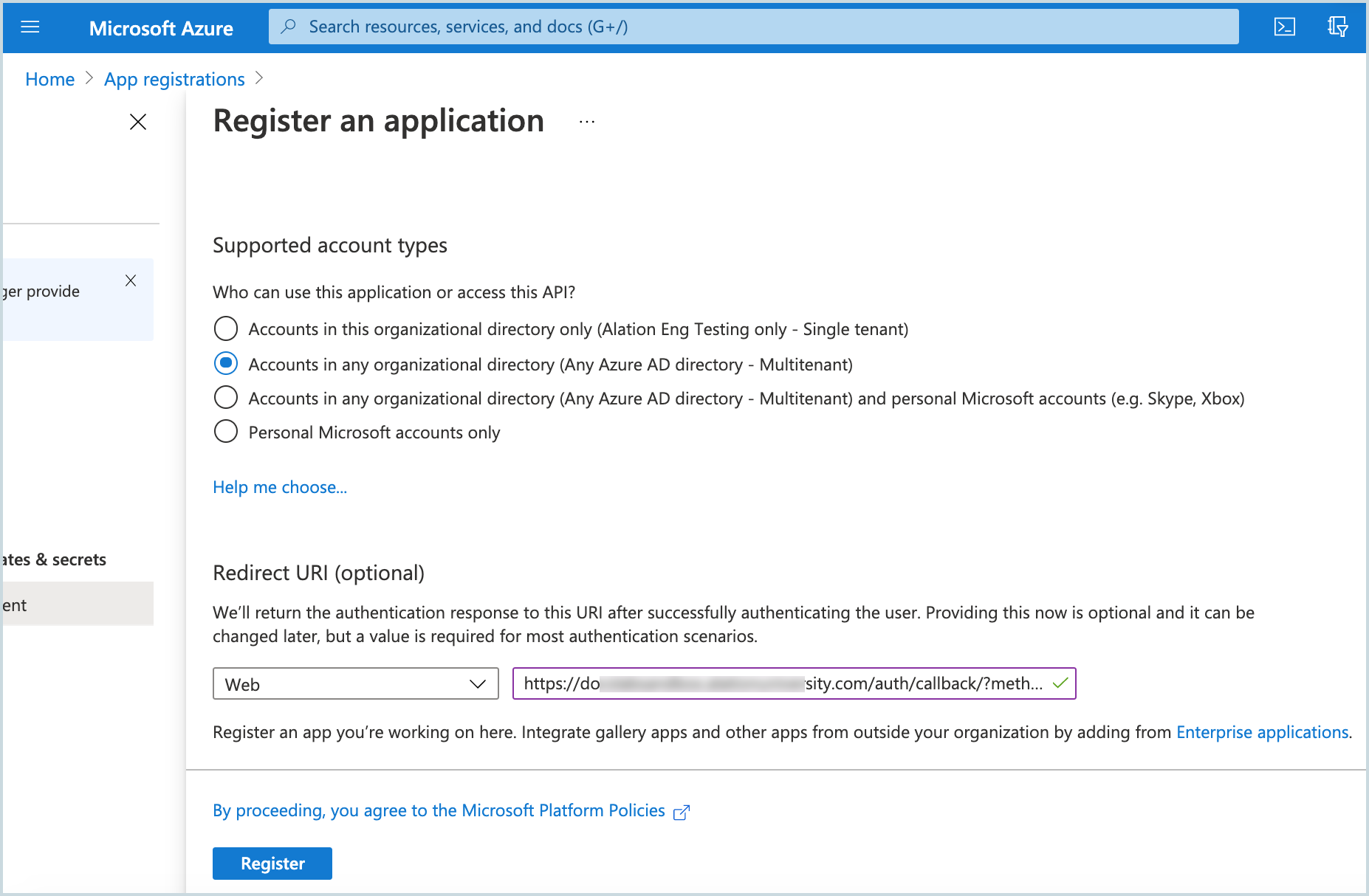
Task: Open the 'ates & secrets' sidebar item
Action: [55, 559]
